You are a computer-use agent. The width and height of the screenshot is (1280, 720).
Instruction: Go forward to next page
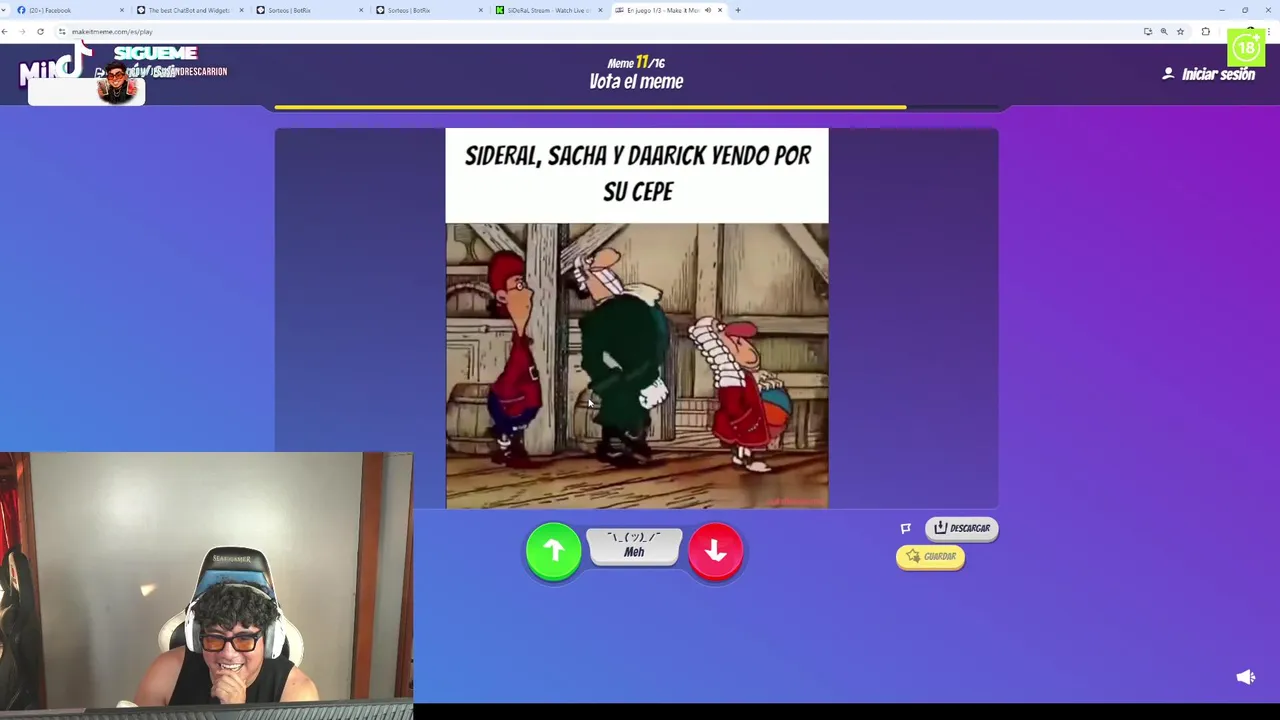pyautogui.click(x=22, y=32)
